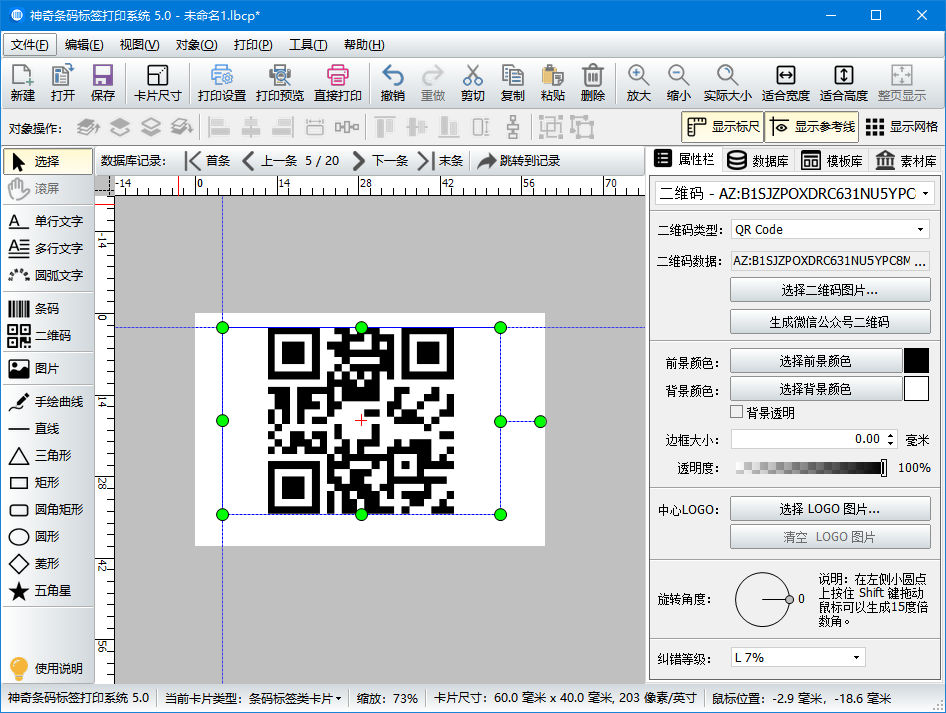Image resolution: width=946 pixels, height=713 pixels.
Task: Click the 删除 delete icon
Action: (x=592, y=83)
